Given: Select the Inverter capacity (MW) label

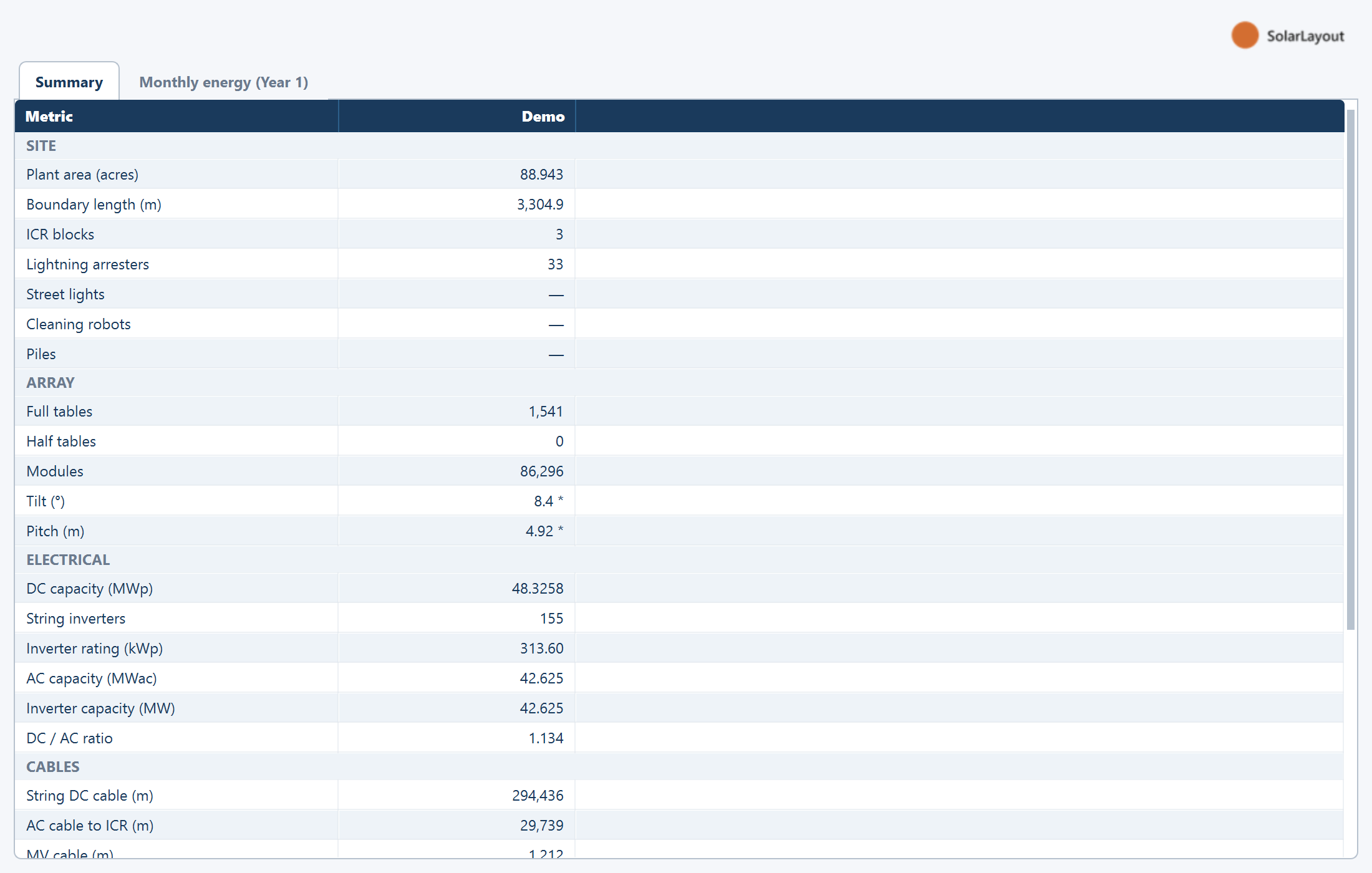Looking at the screenshot, I should tap(101, 708).
